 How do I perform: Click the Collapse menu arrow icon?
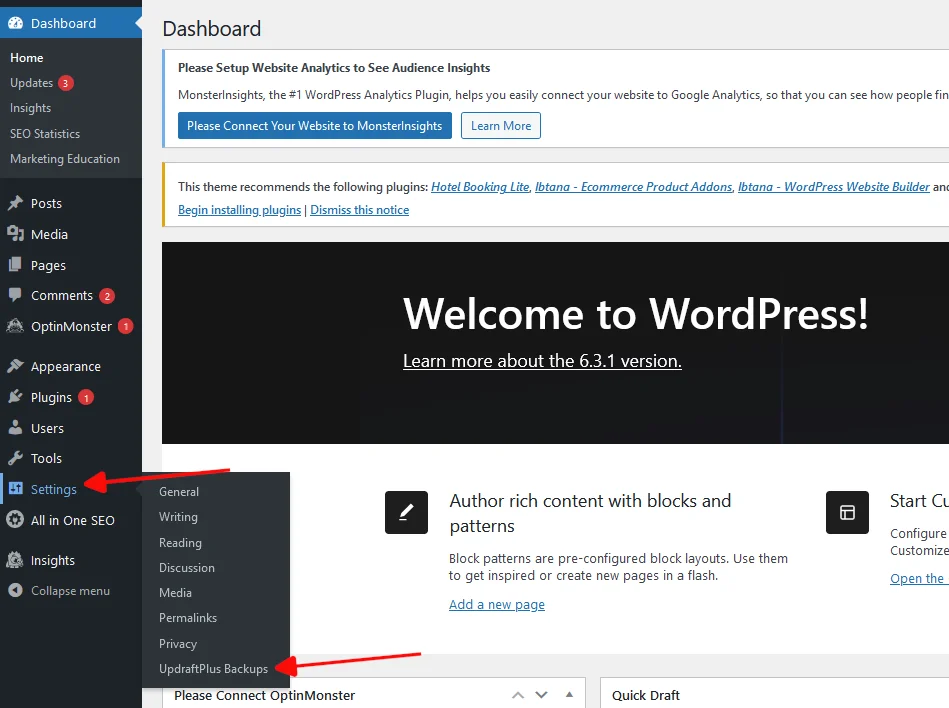click(15, 590)
